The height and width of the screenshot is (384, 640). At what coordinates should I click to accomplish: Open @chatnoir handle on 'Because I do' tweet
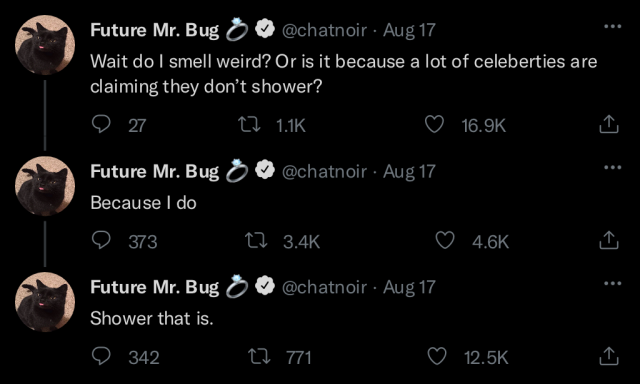(324, 171)
